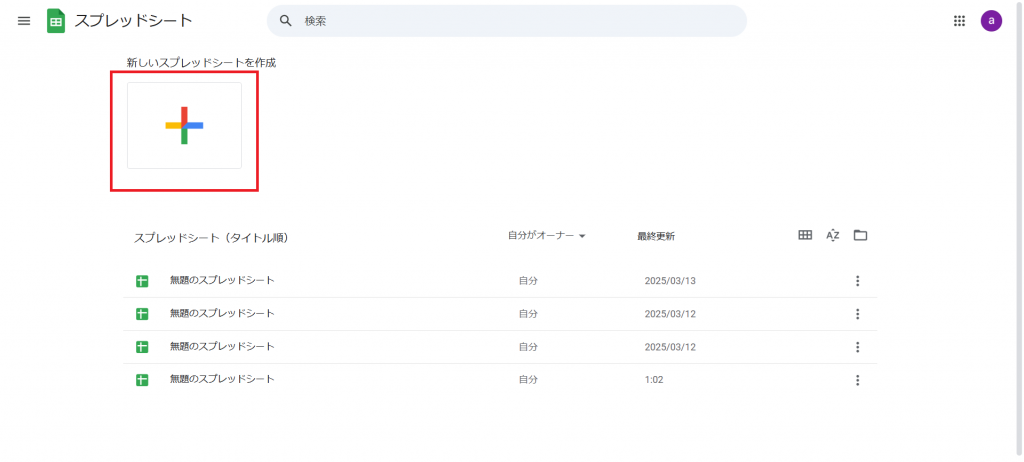
Task: Click the green Sheets logo
Action: coord(56,21)
